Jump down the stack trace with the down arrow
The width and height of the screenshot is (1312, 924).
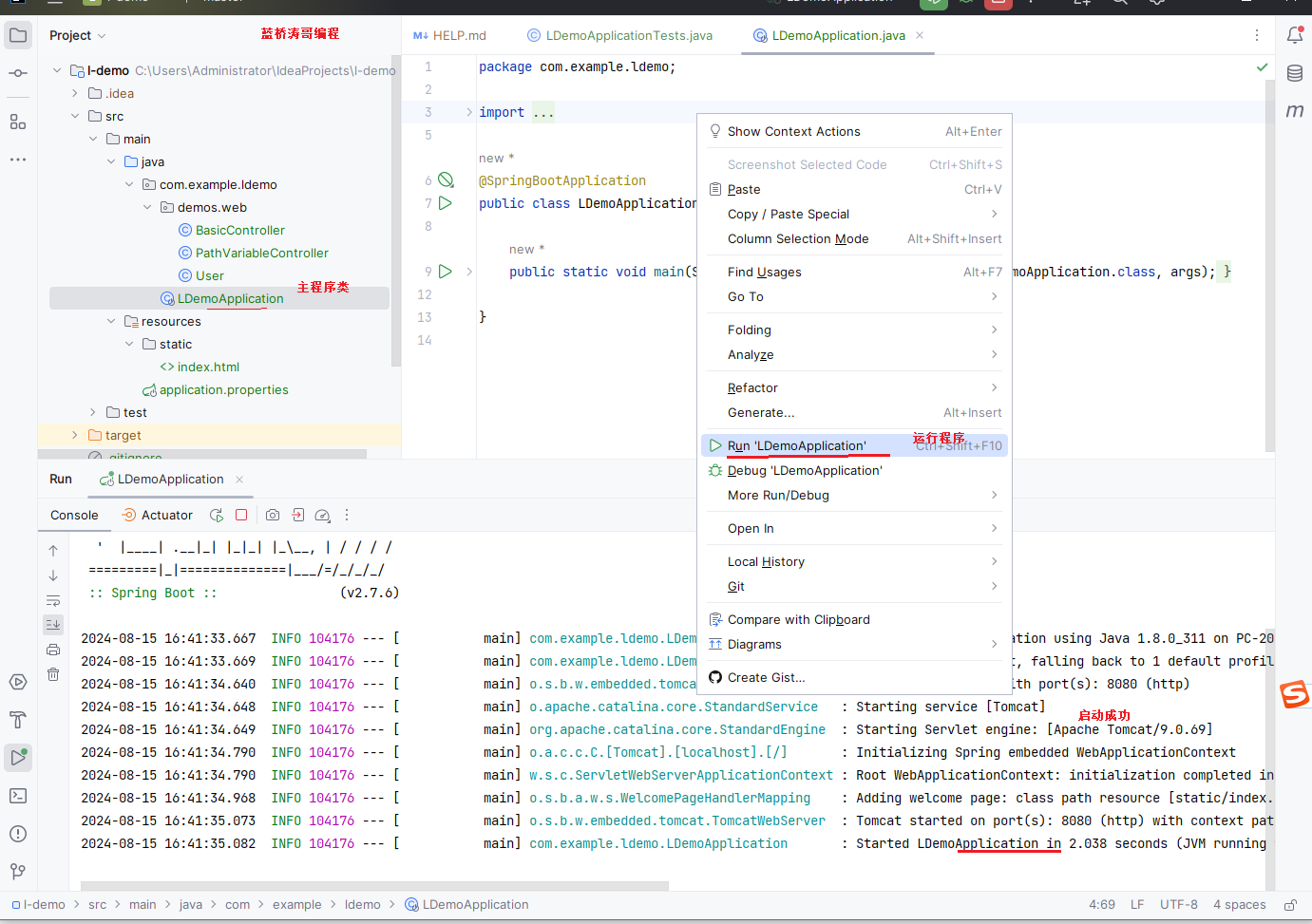[x=53, y=575]
